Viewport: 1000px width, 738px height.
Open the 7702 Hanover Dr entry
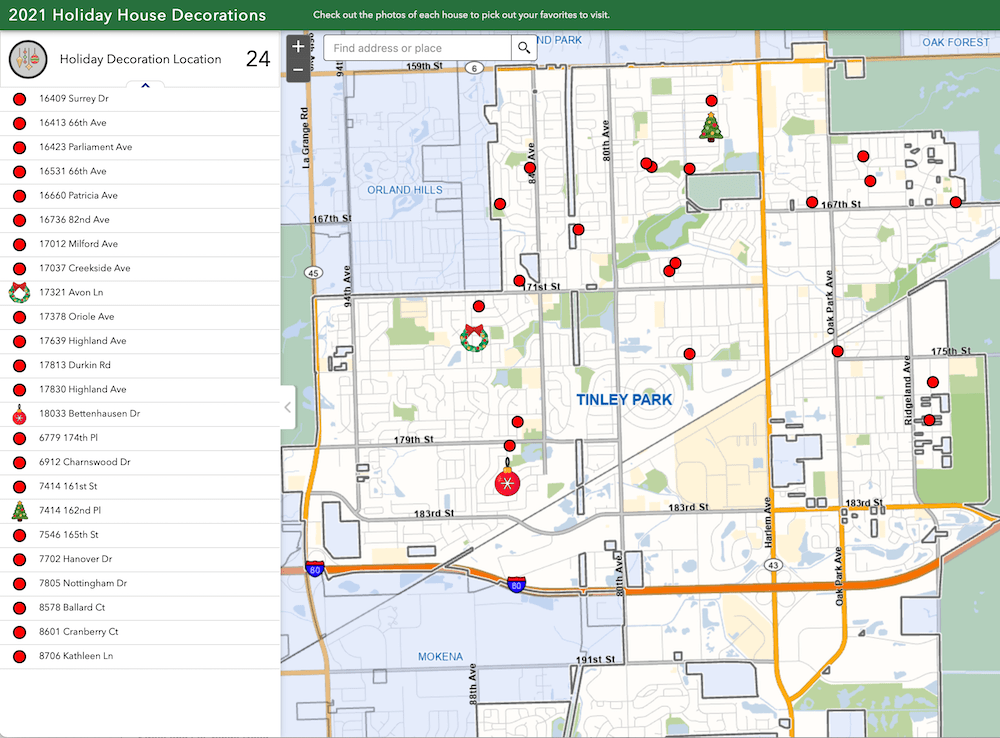pyautogui.click(x=140, y=559)
